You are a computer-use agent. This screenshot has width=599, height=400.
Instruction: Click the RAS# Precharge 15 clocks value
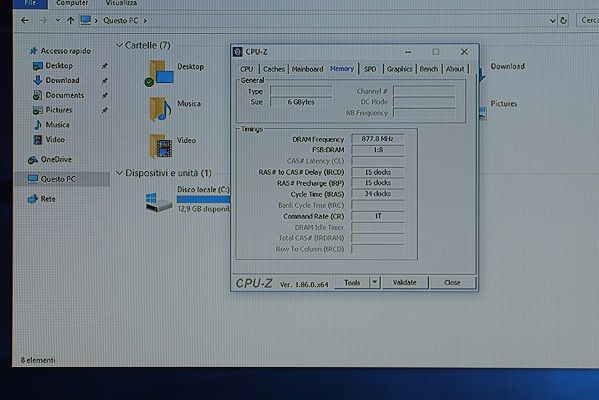[x=377, y=183]
